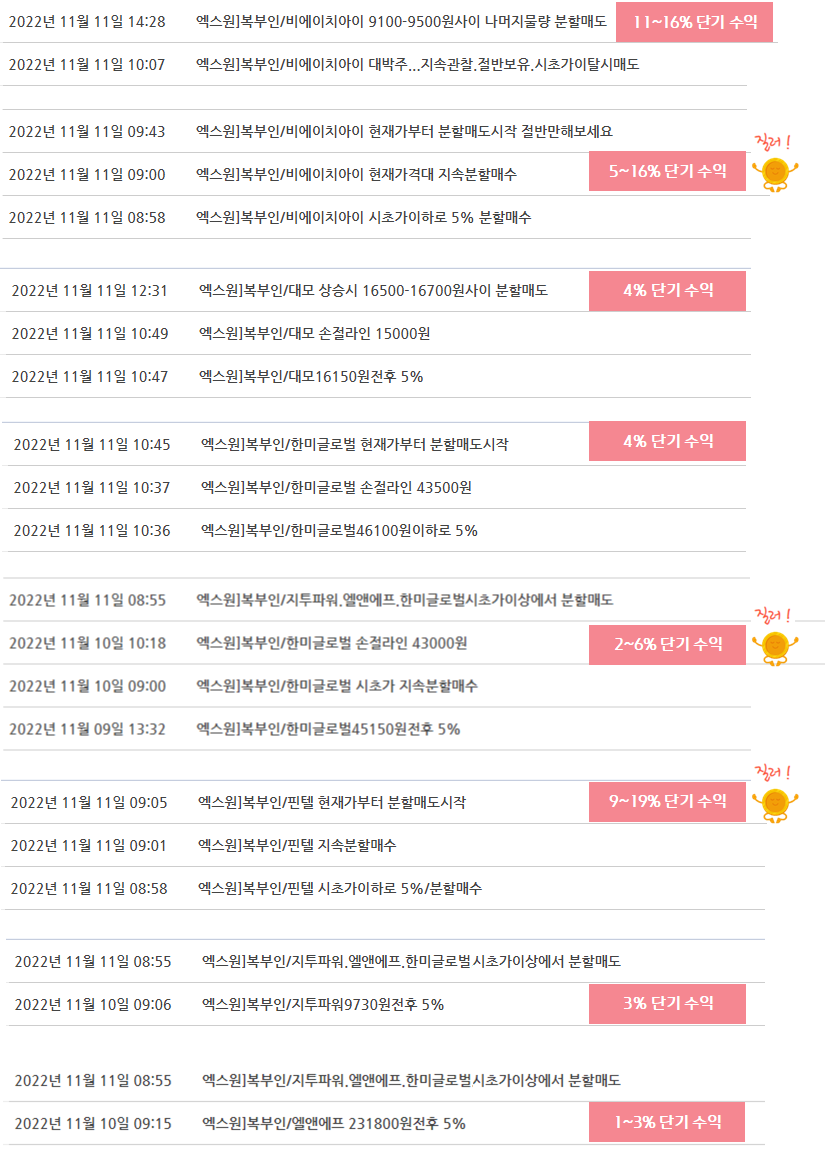Click the mascot icon beside 2~6% 단기 수익

[774, 647]
